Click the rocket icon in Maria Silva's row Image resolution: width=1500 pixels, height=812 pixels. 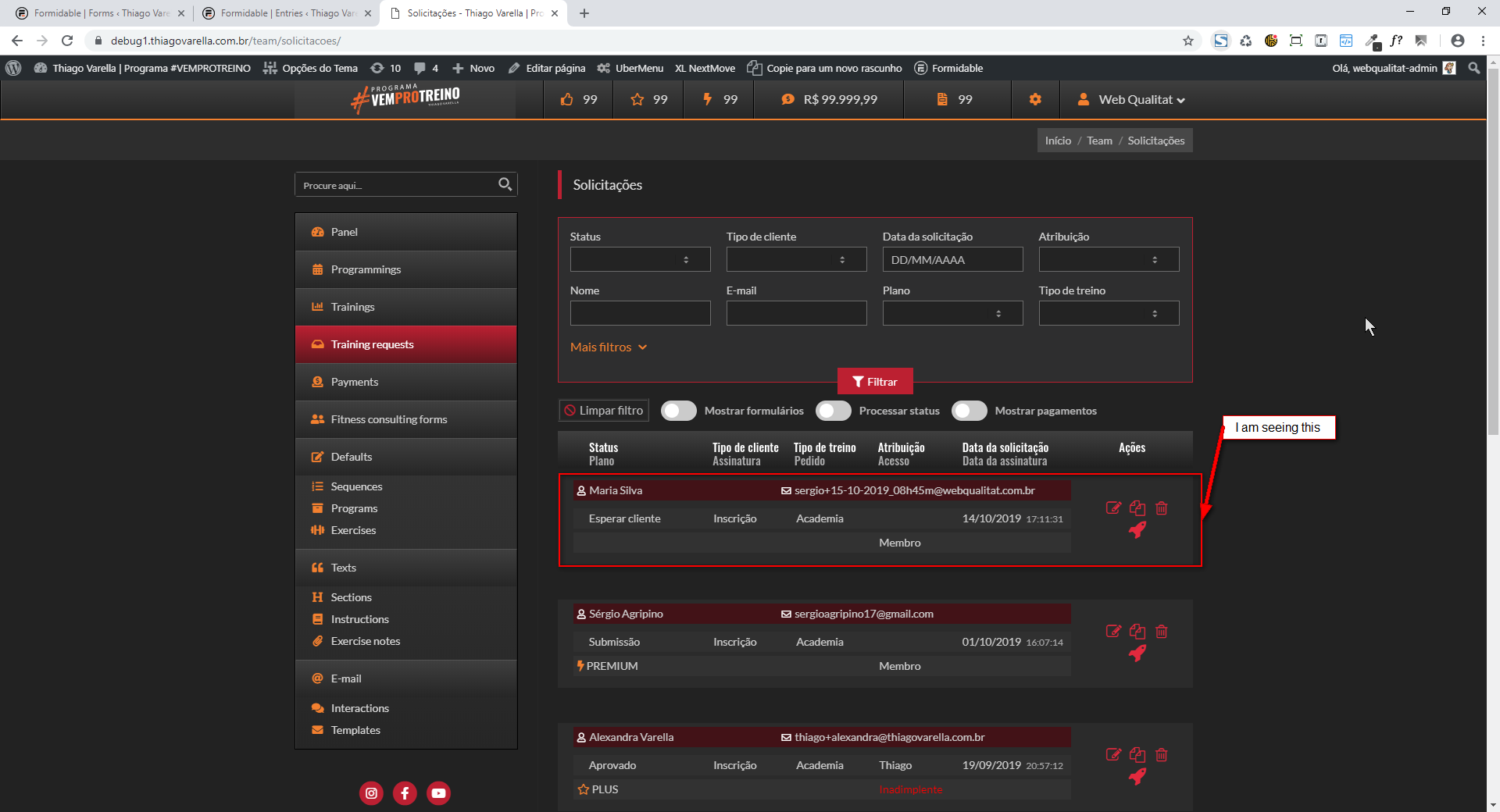(x=1137, y=531)
